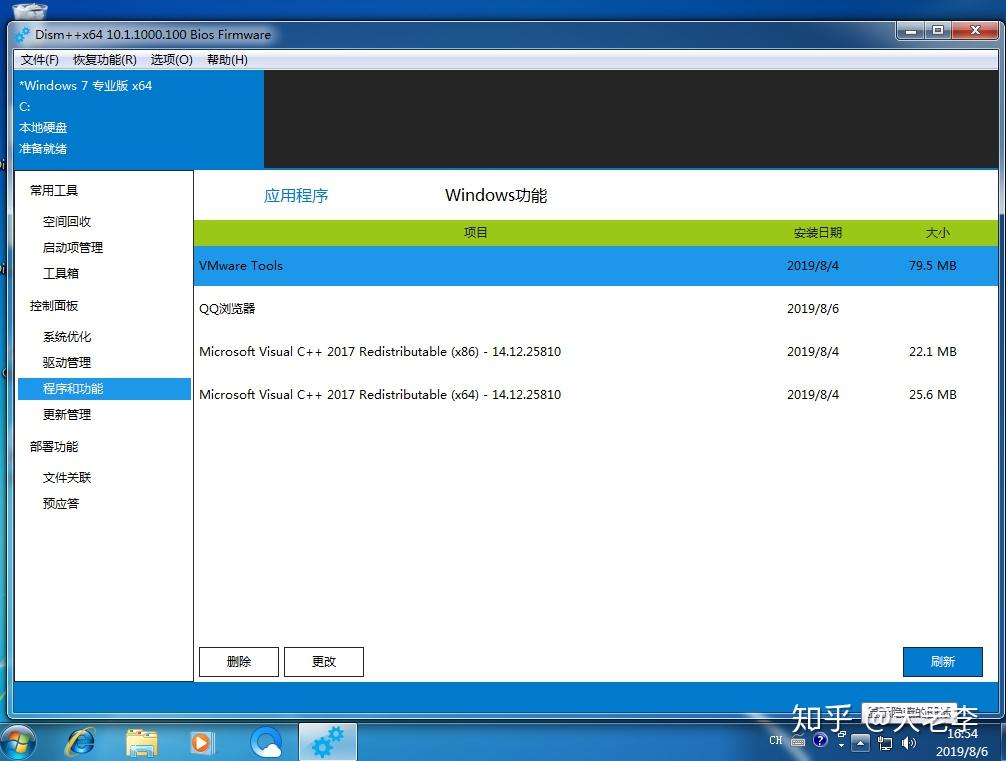The height and width of the screenshot is (761, 1006).
Task: Click the 22.1 MB size value
Action: pyautogui.click(x=932, y=352)
